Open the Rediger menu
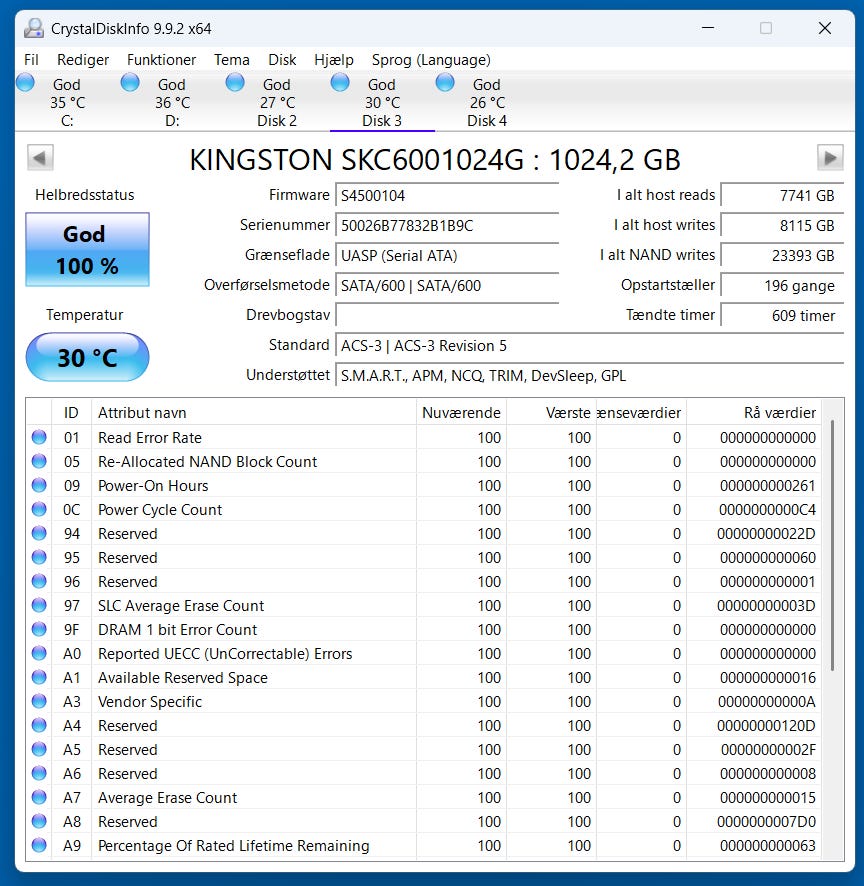 click(83, 60)
